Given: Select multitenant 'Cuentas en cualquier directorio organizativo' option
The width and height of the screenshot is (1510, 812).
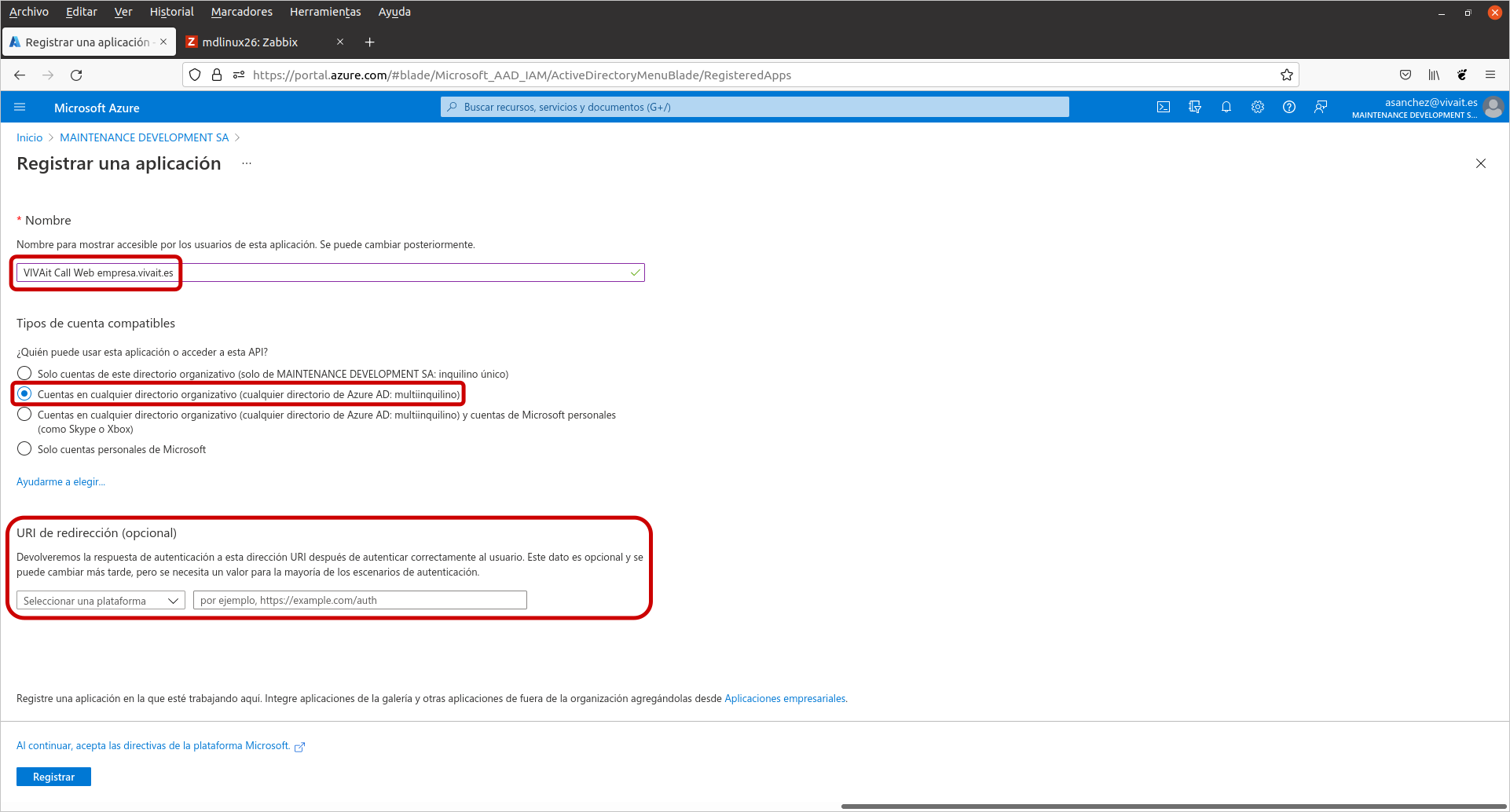Looking at the screenshot, I should (24, 393).
